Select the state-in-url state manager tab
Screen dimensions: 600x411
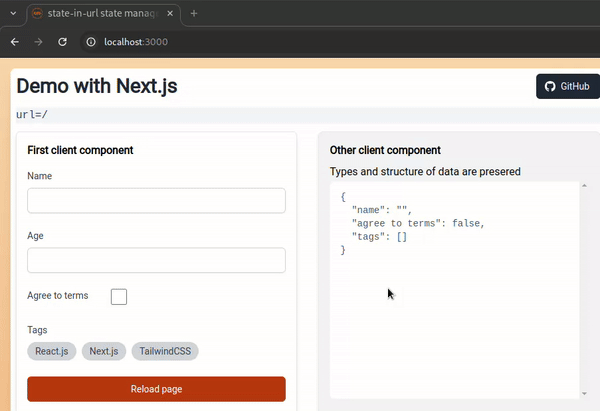click(x=104, y=14)
